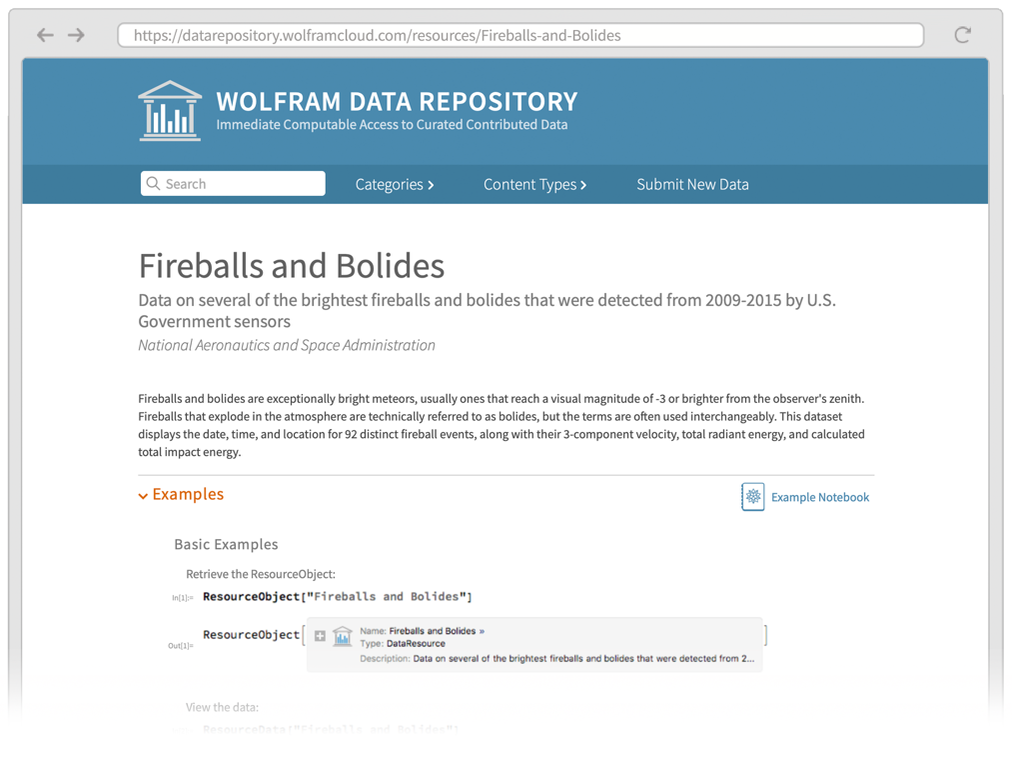Click the plus icon in ResourceObject output
The image size is (1012, 770).
coord(319,636)
